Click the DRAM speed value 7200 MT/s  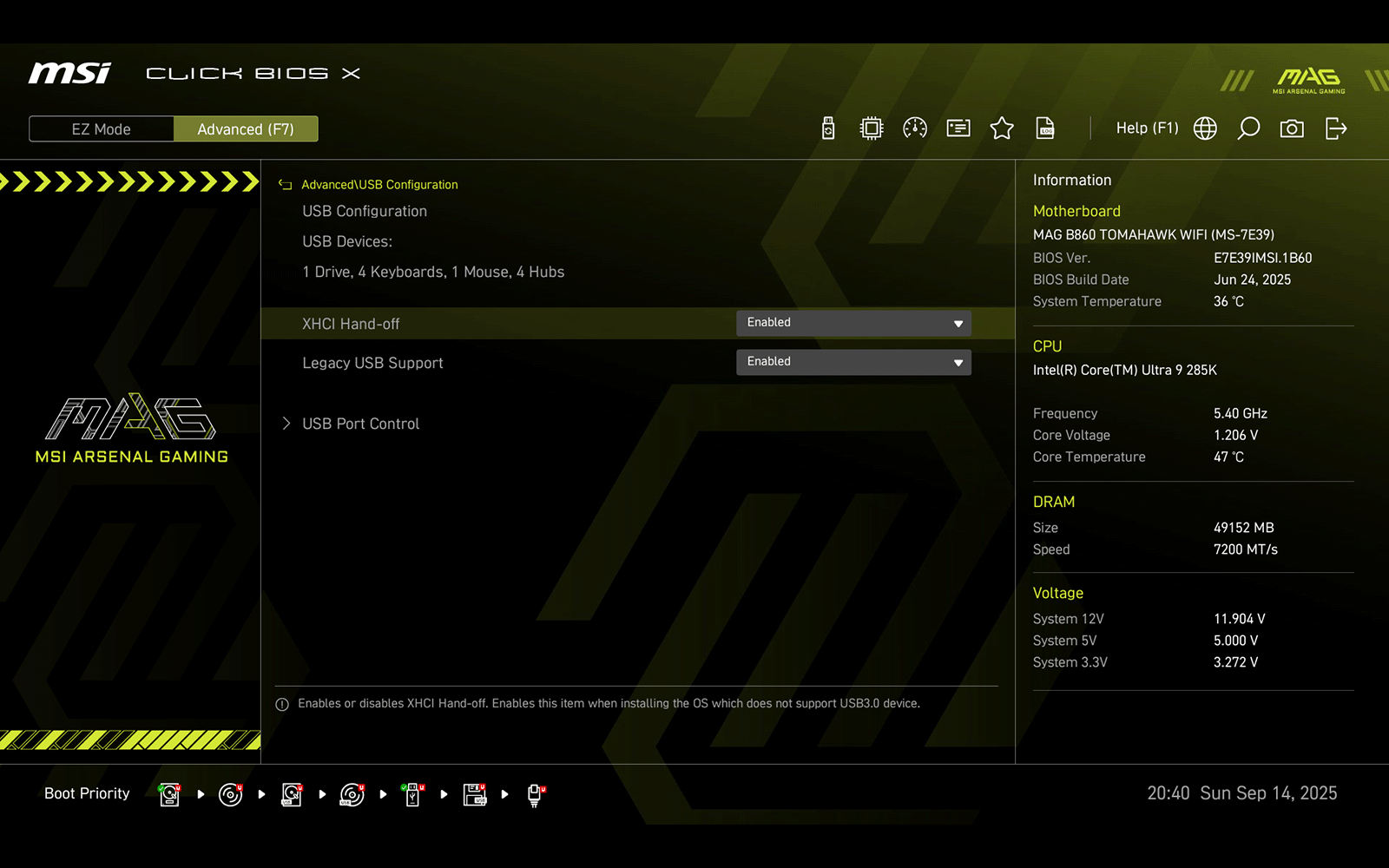coord(1246,549)
